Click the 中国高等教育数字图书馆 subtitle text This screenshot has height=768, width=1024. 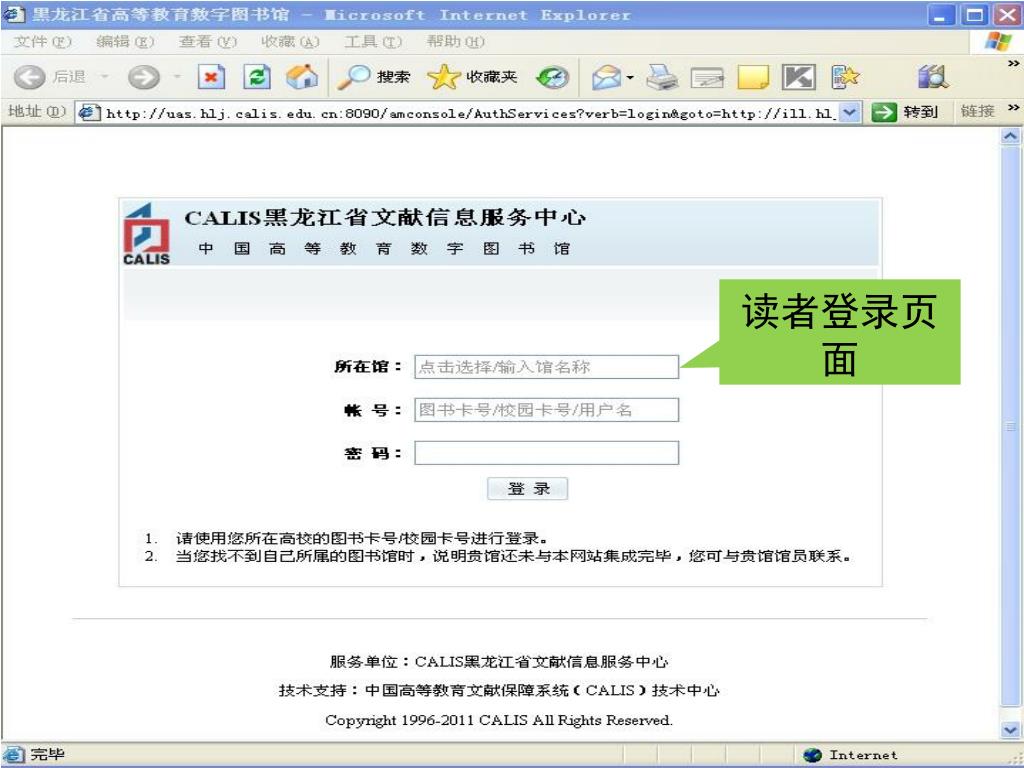point(384,249)
